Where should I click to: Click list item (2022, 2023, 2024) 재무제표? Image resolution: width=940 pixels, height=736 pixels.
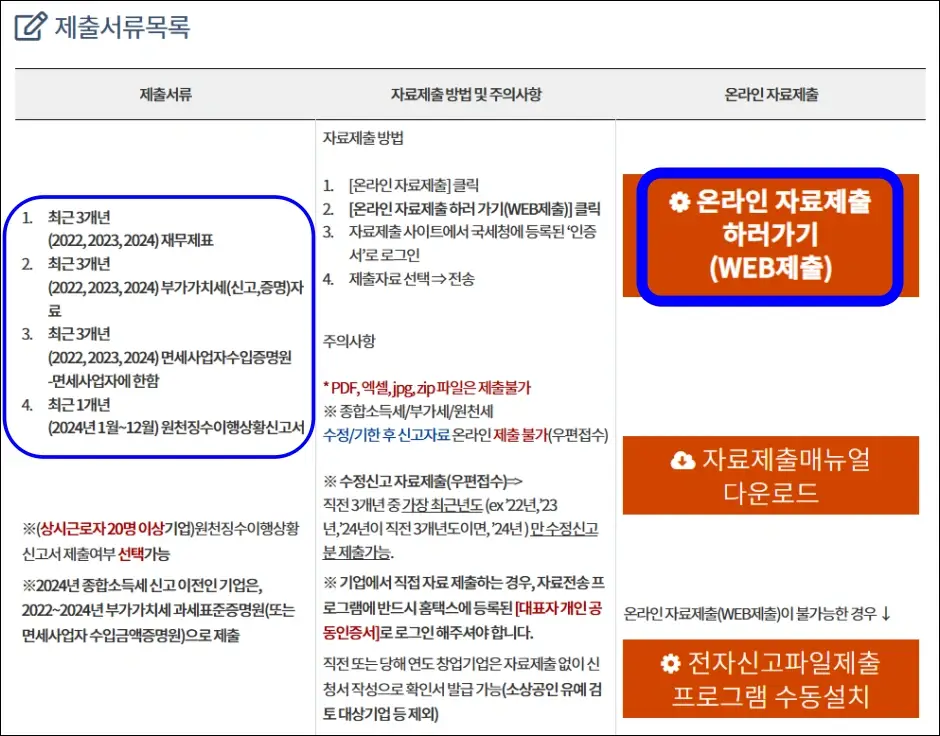pos(131,240)
